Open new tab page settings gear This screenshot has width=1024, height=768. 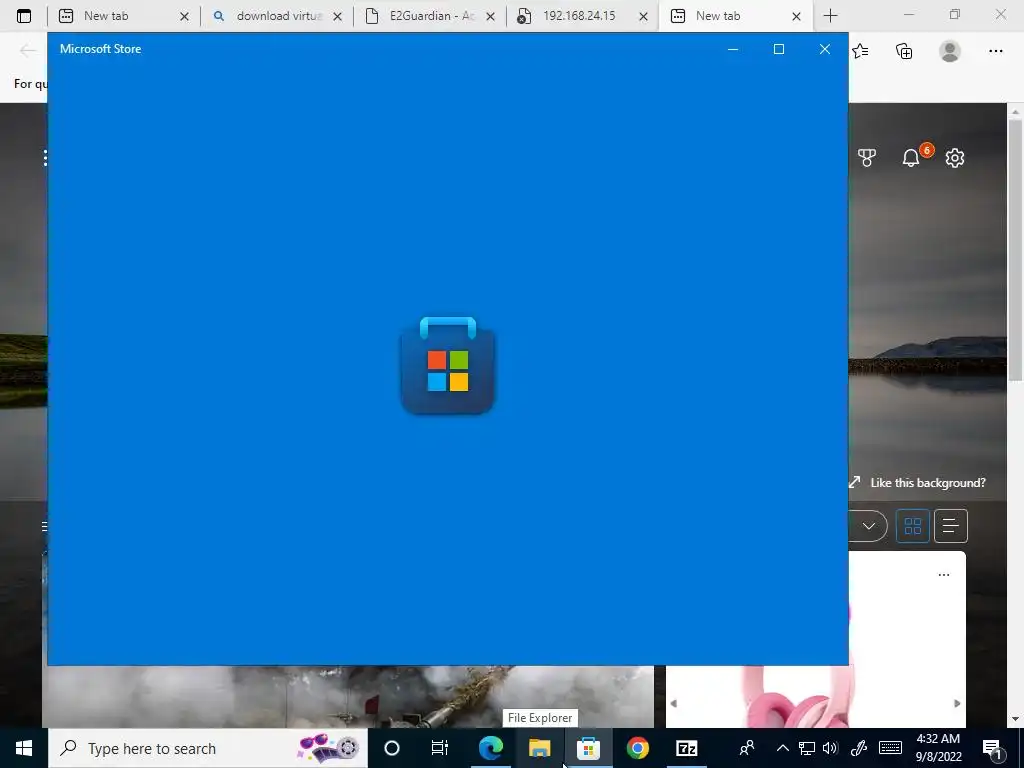(x=955, y=157)
